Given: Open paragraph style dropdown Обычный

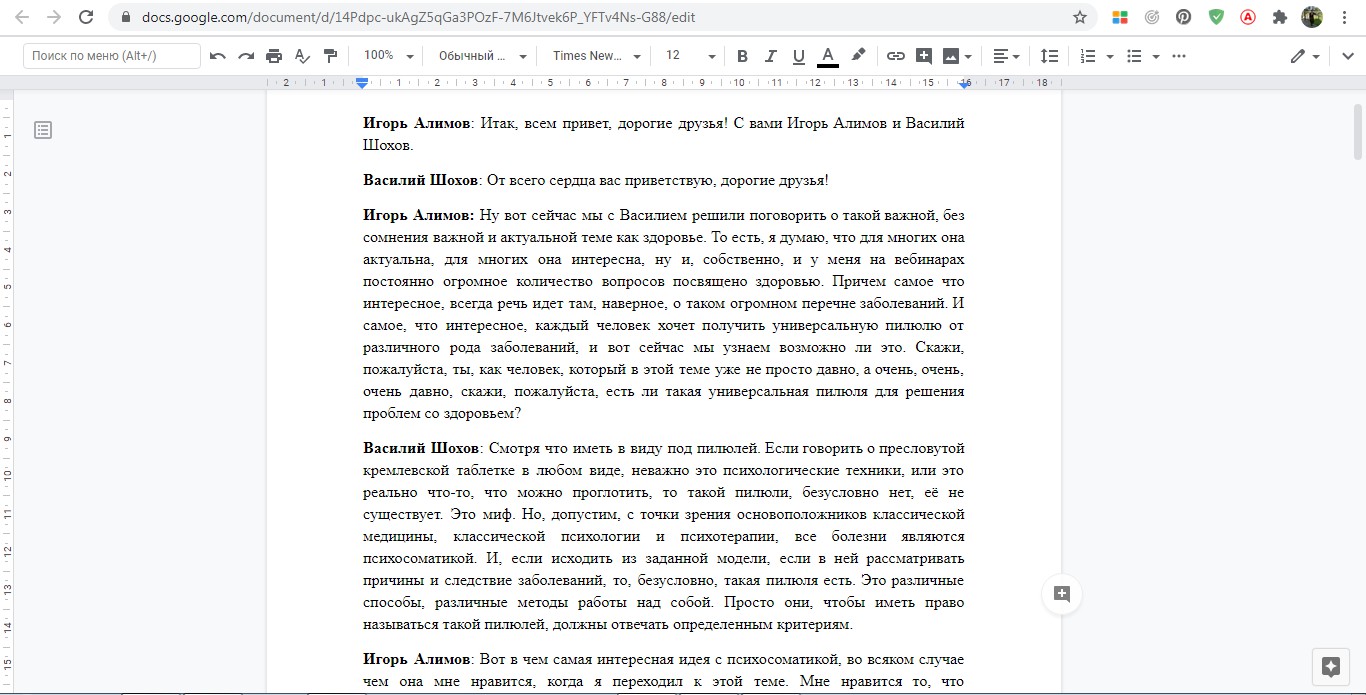Looking at the screenshot, I should click(483, 56).
